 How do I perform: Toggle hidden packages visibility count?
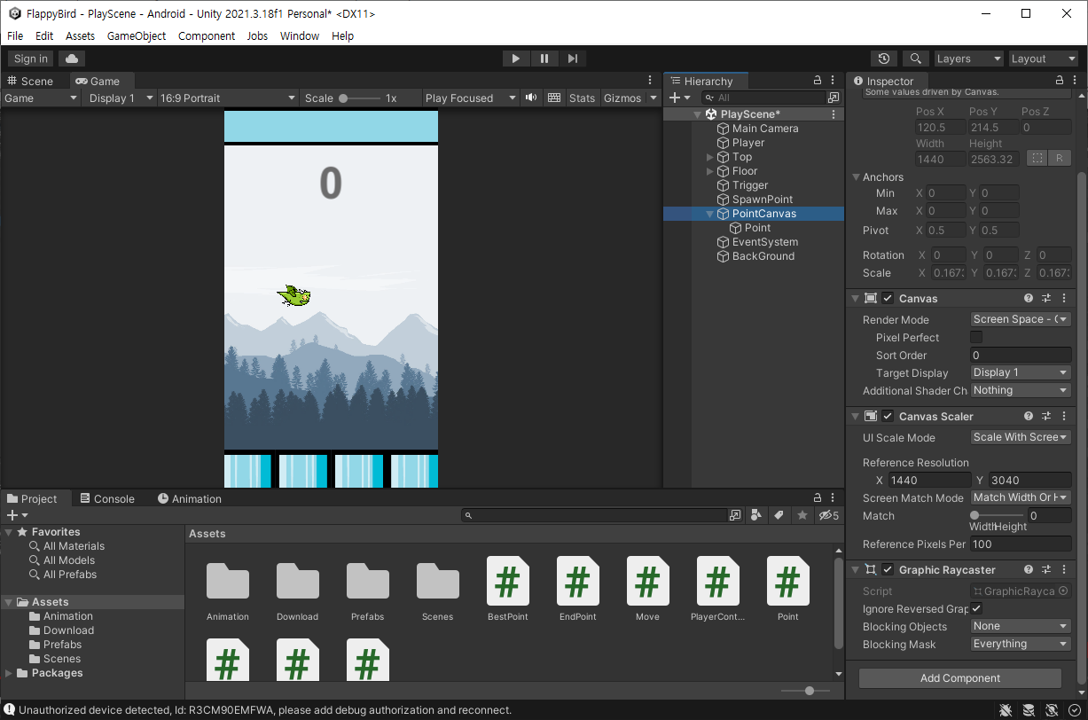pyautogui.click(x=828, y=515)
